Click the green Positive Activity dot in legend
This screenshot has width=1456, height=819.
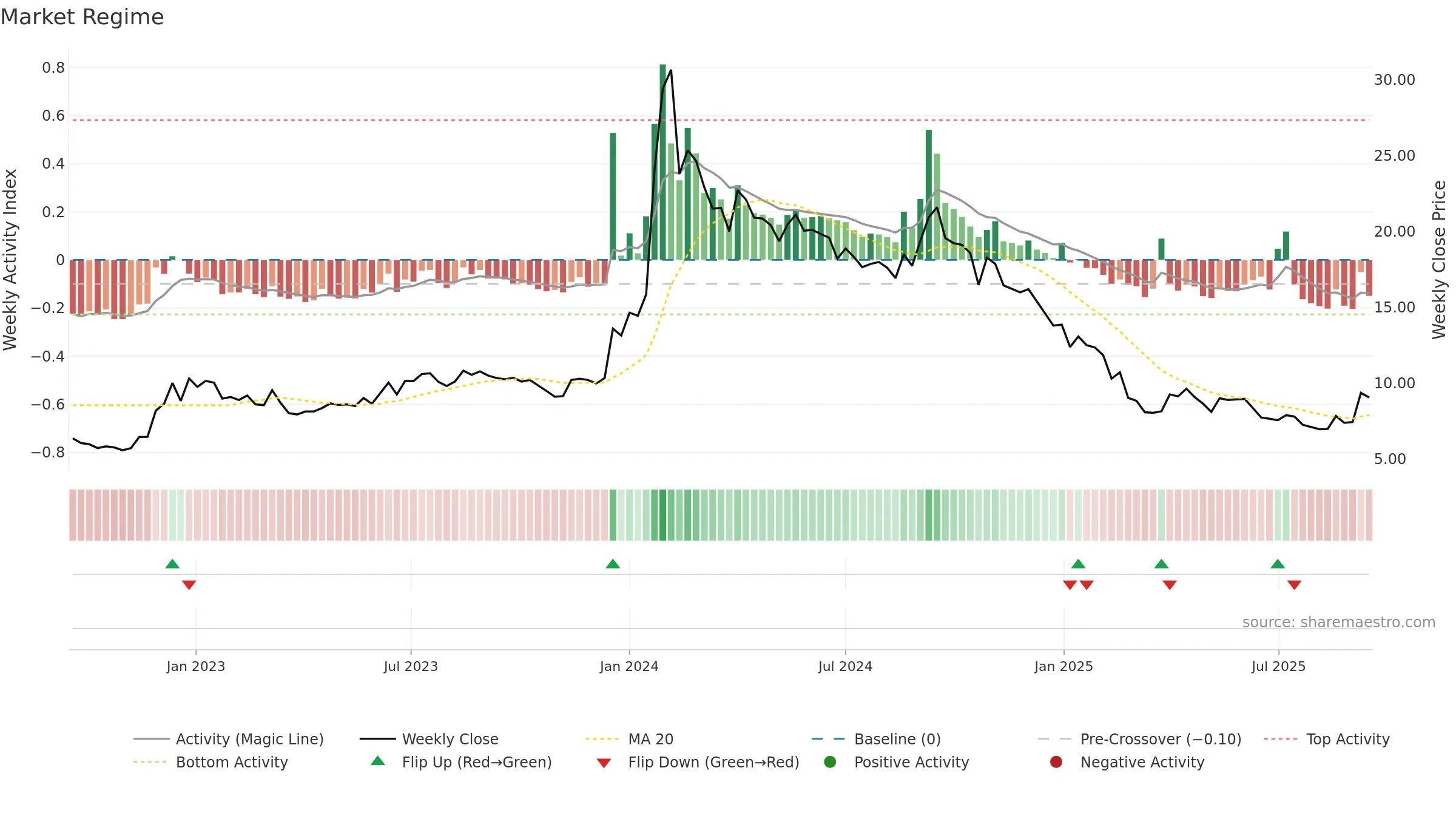(x=831, y=762)
